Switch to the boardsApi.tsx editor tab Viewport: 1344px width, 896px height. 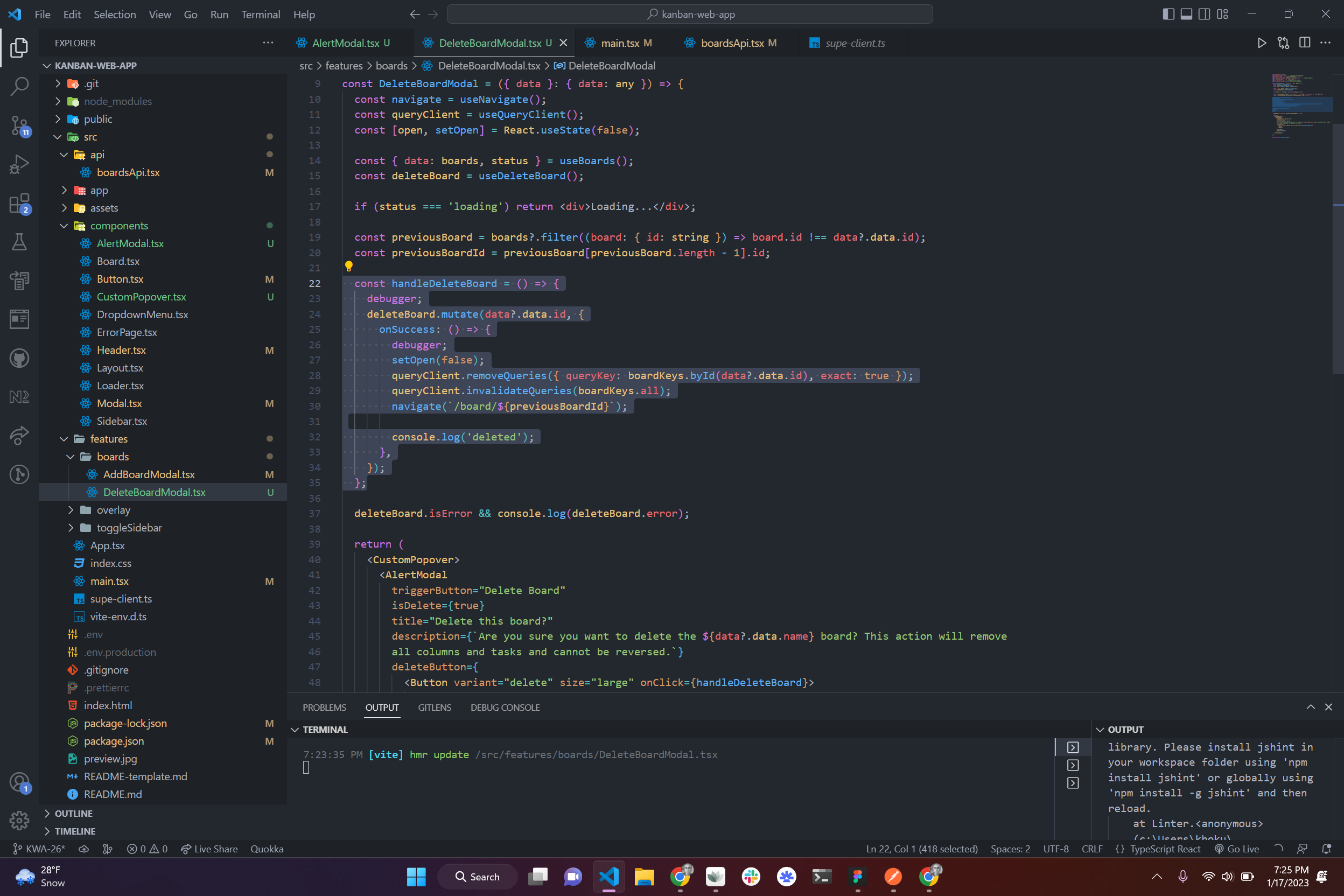(x=731, y=43)
